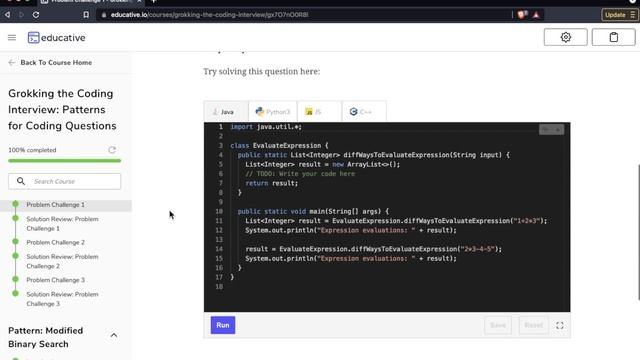640x360 pixels.
Task: Click the "class EvaluateExpression {" code line
Action: 279,146
